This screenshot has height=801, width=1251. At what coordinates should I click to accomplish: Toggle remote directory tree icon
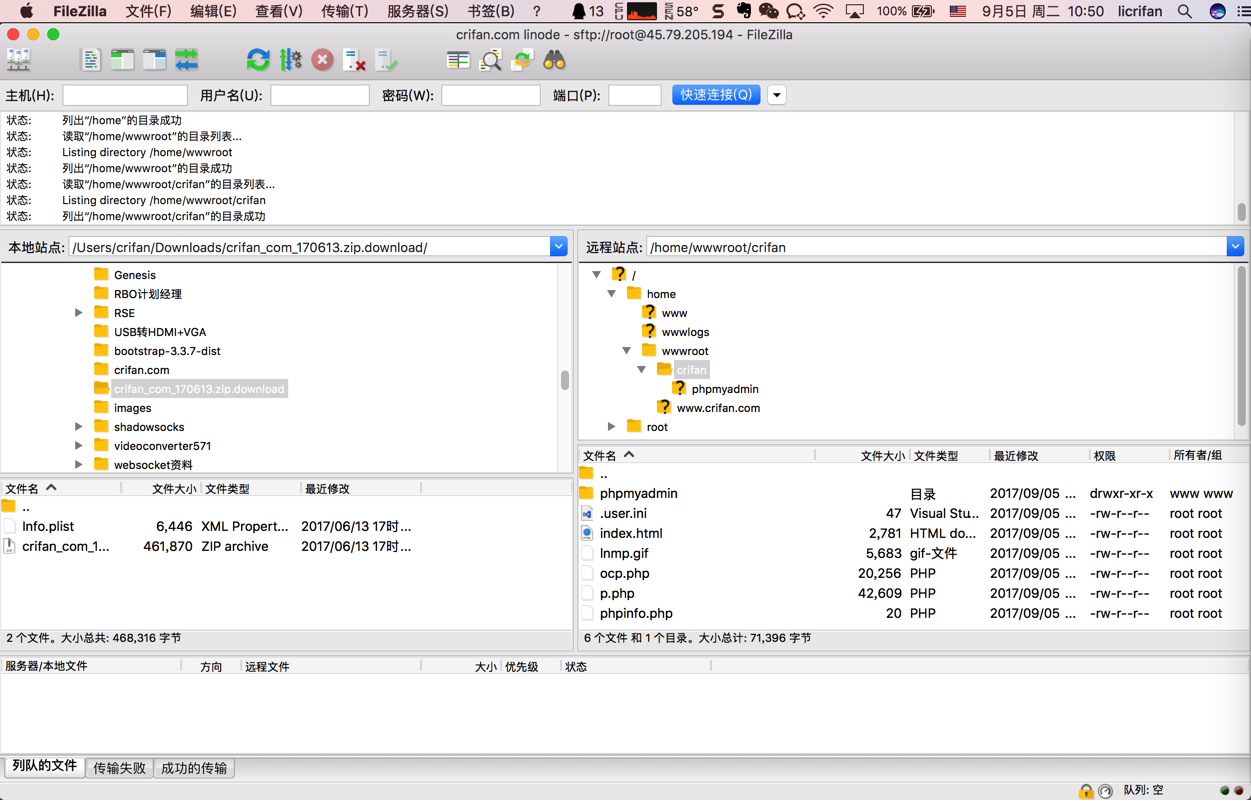click(155, 61)
